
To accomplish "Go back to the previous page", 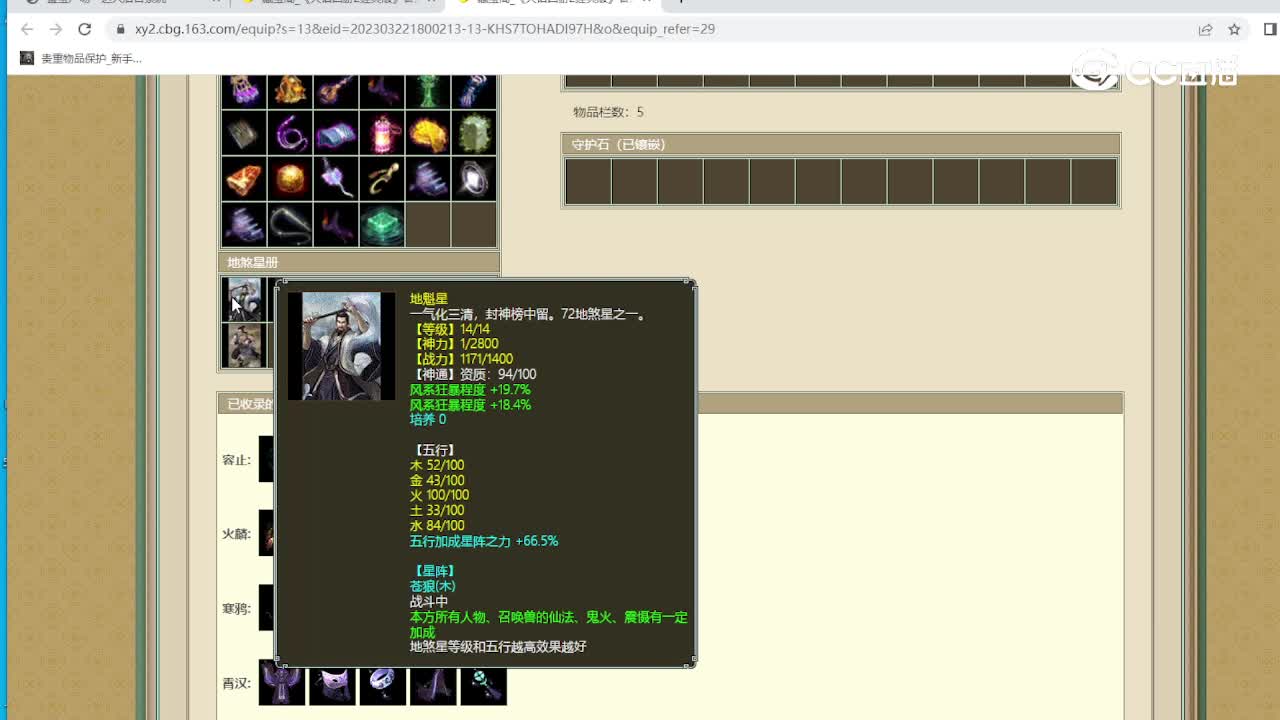I will pyautogui.click(x=27, y=29).
